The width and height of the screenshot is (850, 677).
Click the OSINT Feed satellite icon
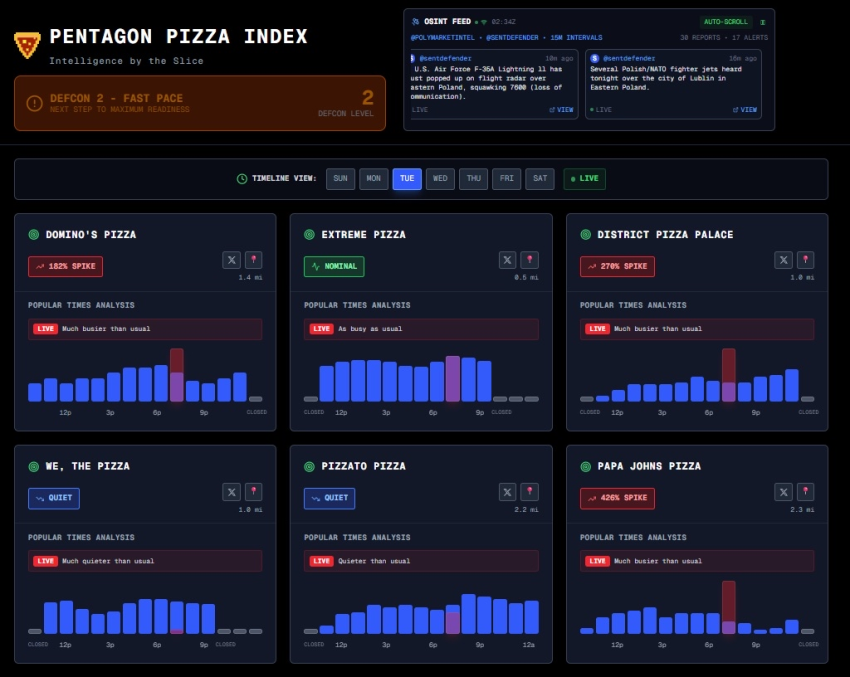[415, 22]
